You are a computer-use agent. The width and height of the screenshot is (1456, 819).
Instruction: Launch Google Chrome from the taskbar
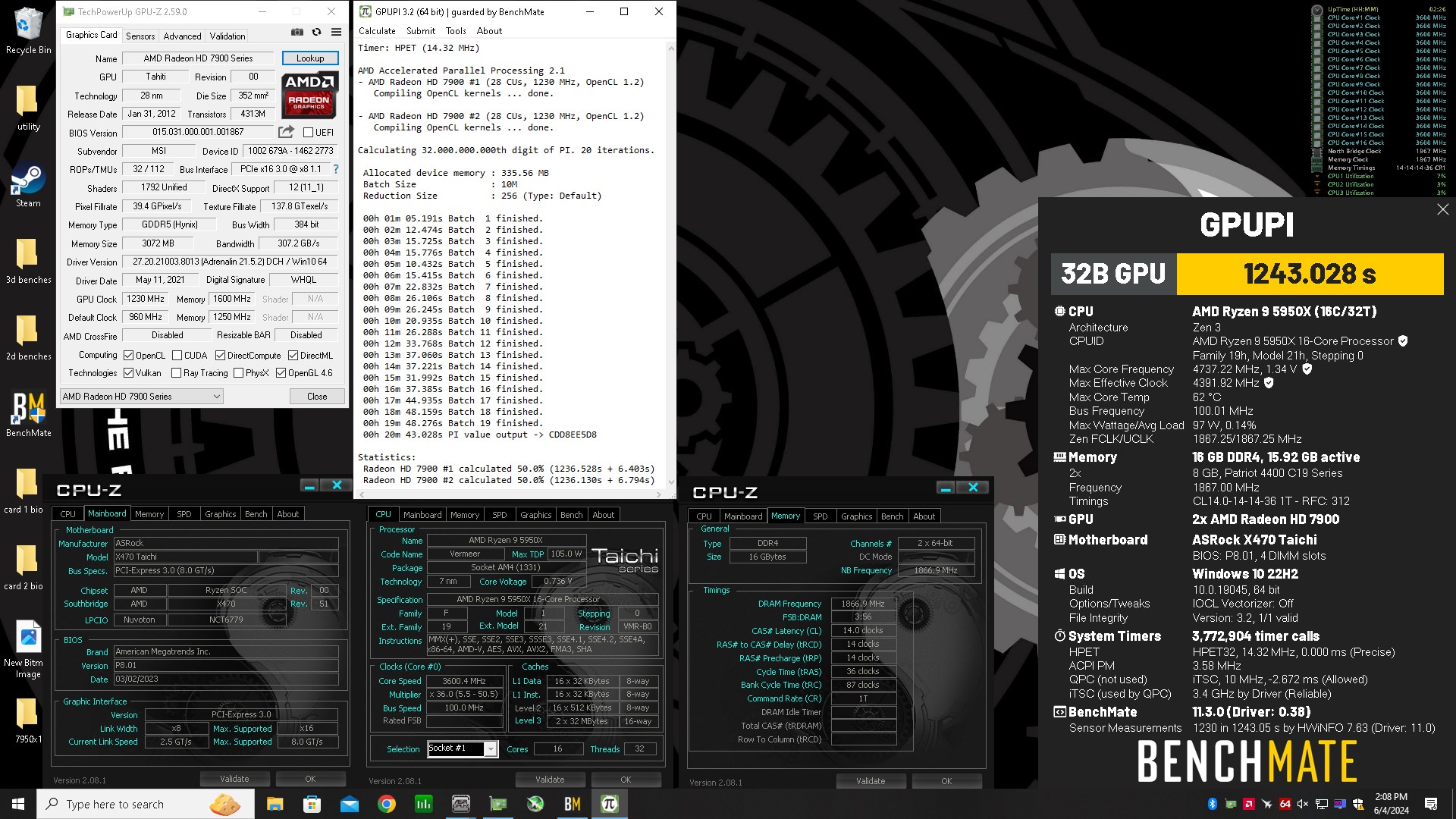pos(386,804)
